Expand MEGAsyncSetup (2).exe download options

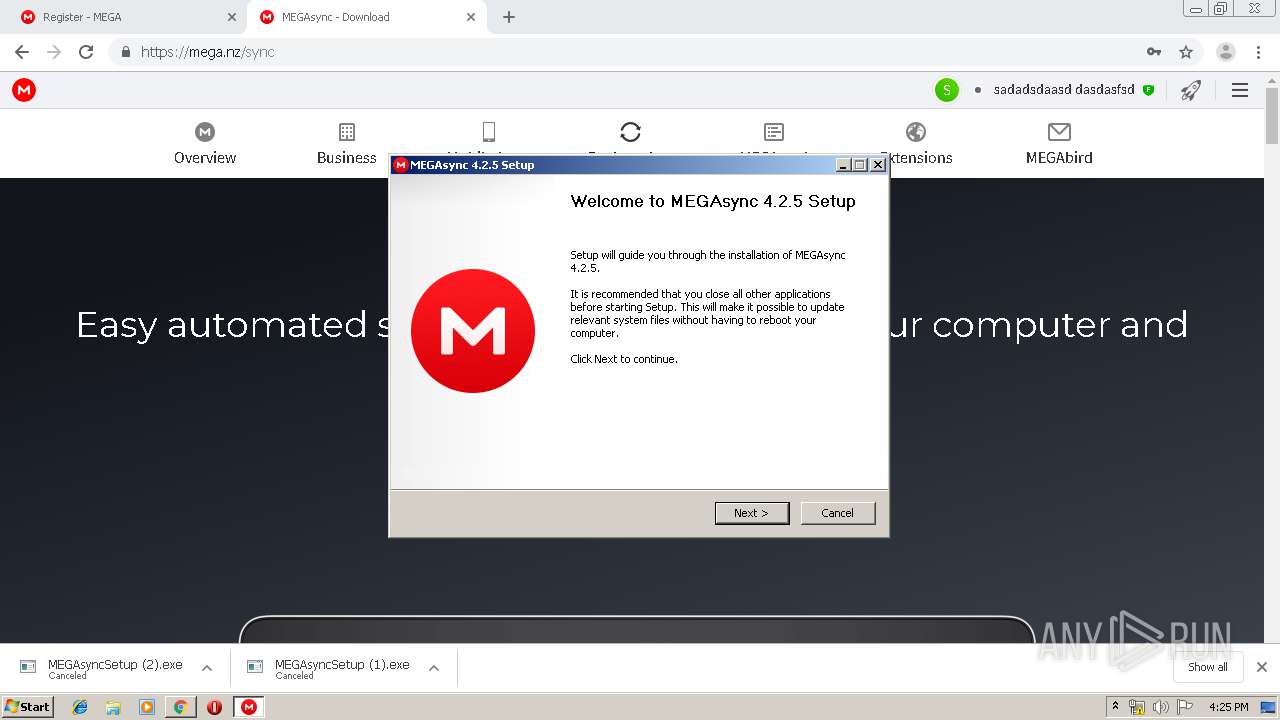(x=207, y=668)
